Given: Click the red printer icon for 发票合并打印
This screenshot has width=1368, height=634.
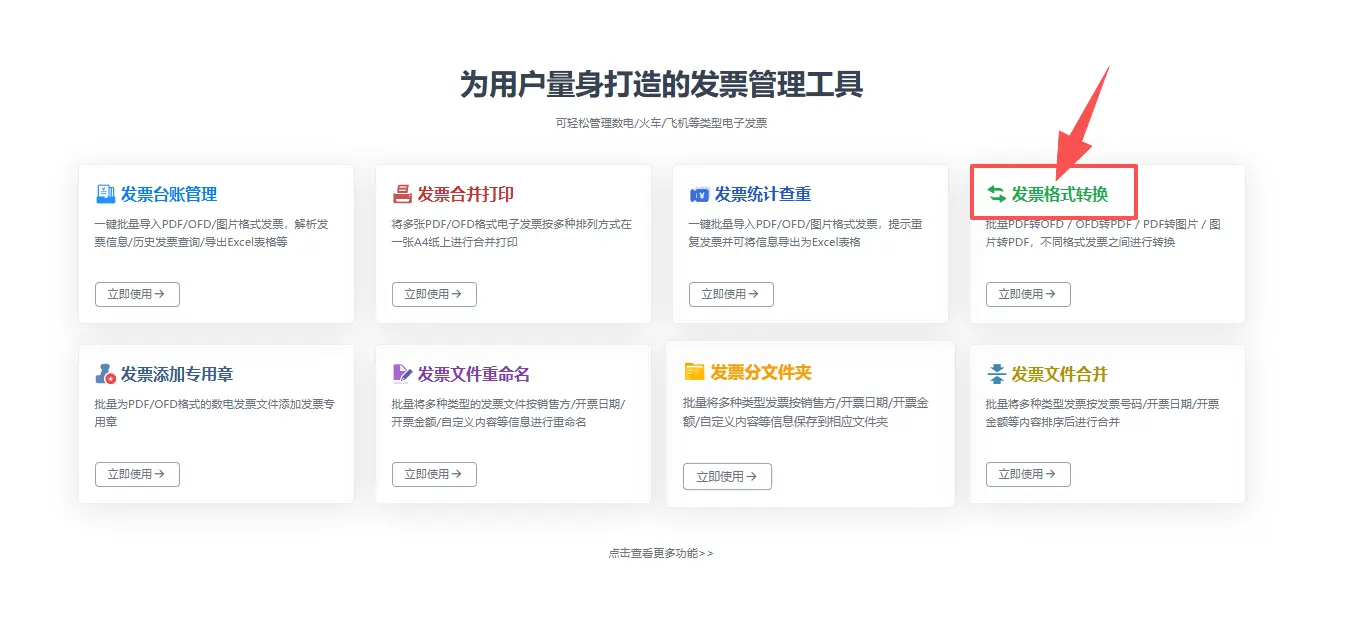Looking at the screenshot, I should pyautogui.click(x=402, y=194).
